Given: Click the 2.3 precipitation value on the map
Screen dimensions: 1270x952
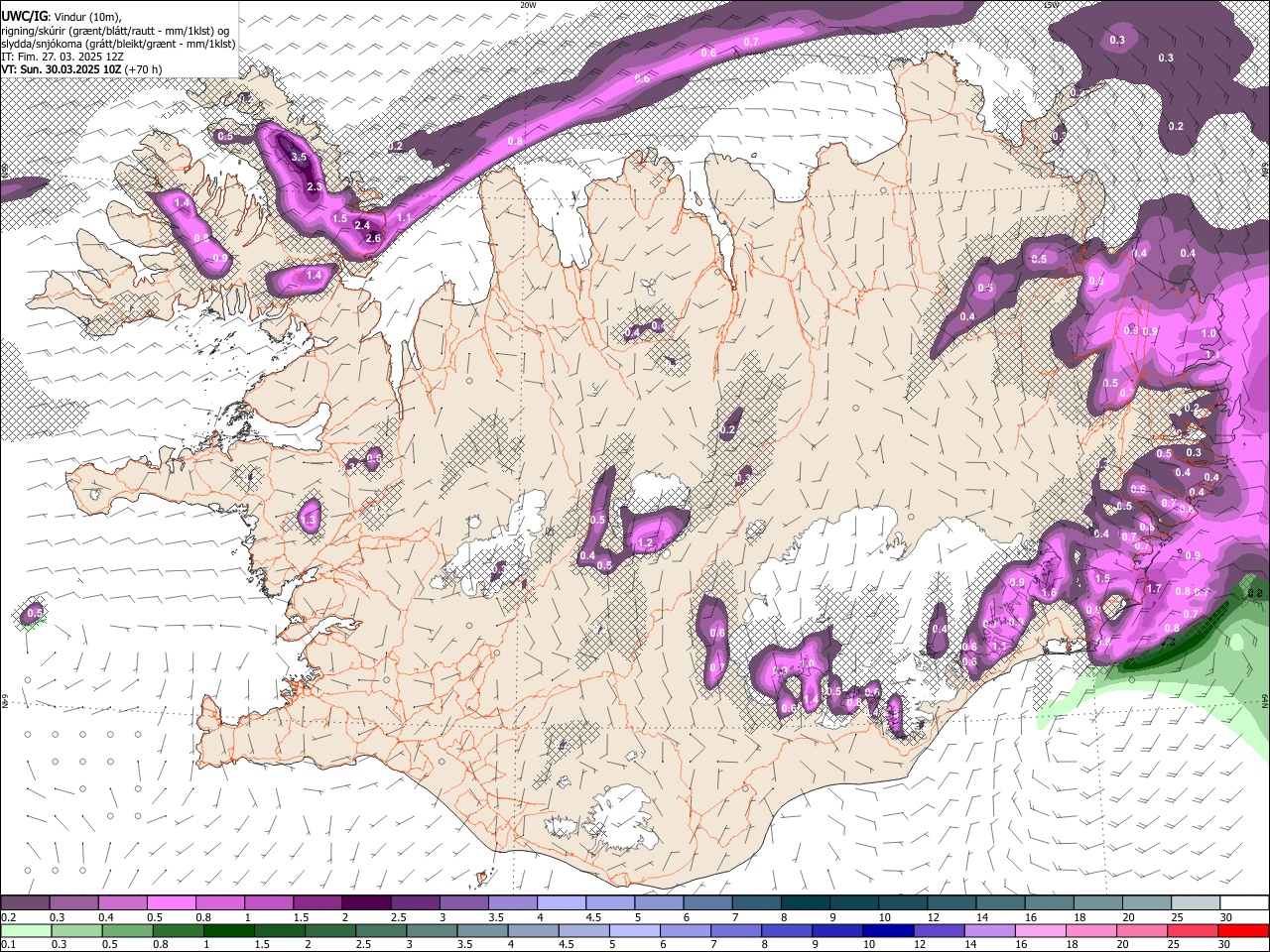Looking at the screenshot, I should tap(315, 186).
